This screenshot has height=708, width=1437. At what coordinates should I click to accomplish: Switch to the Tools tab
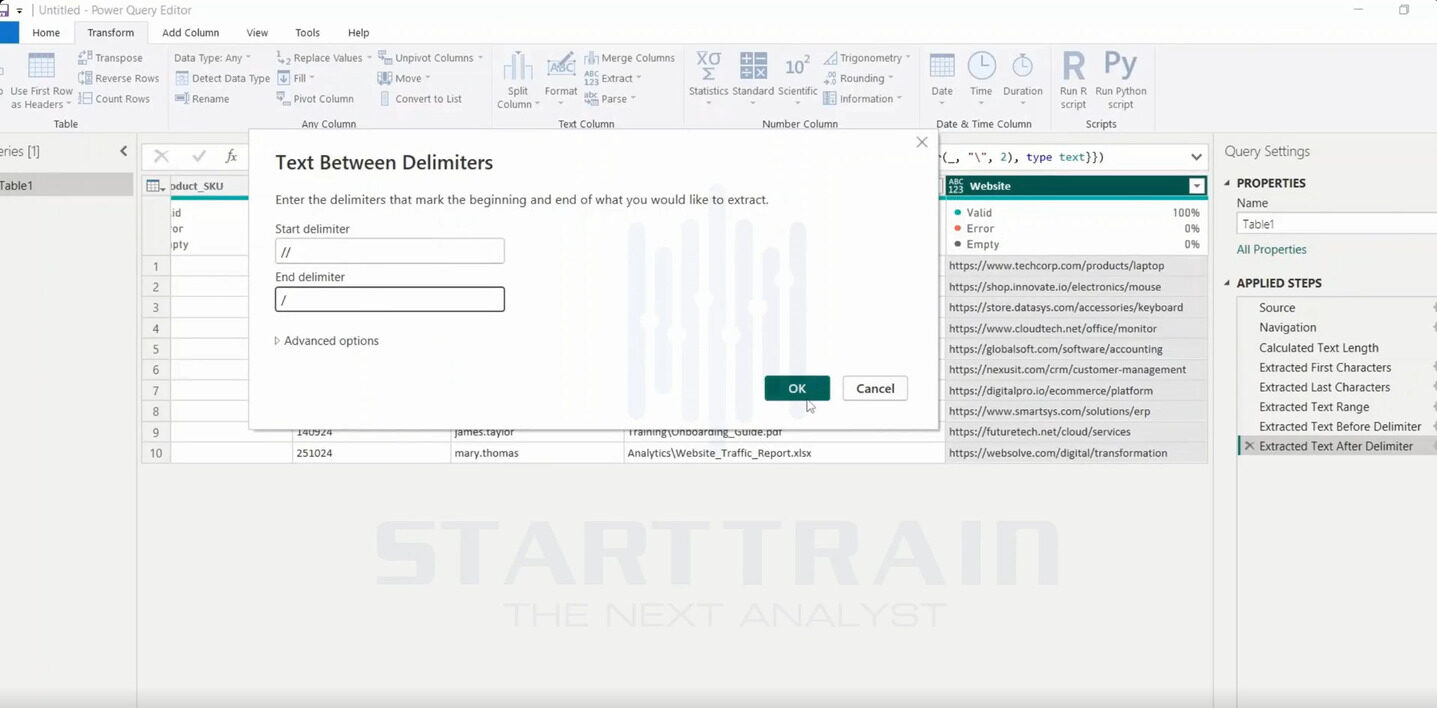click(308, 33)
